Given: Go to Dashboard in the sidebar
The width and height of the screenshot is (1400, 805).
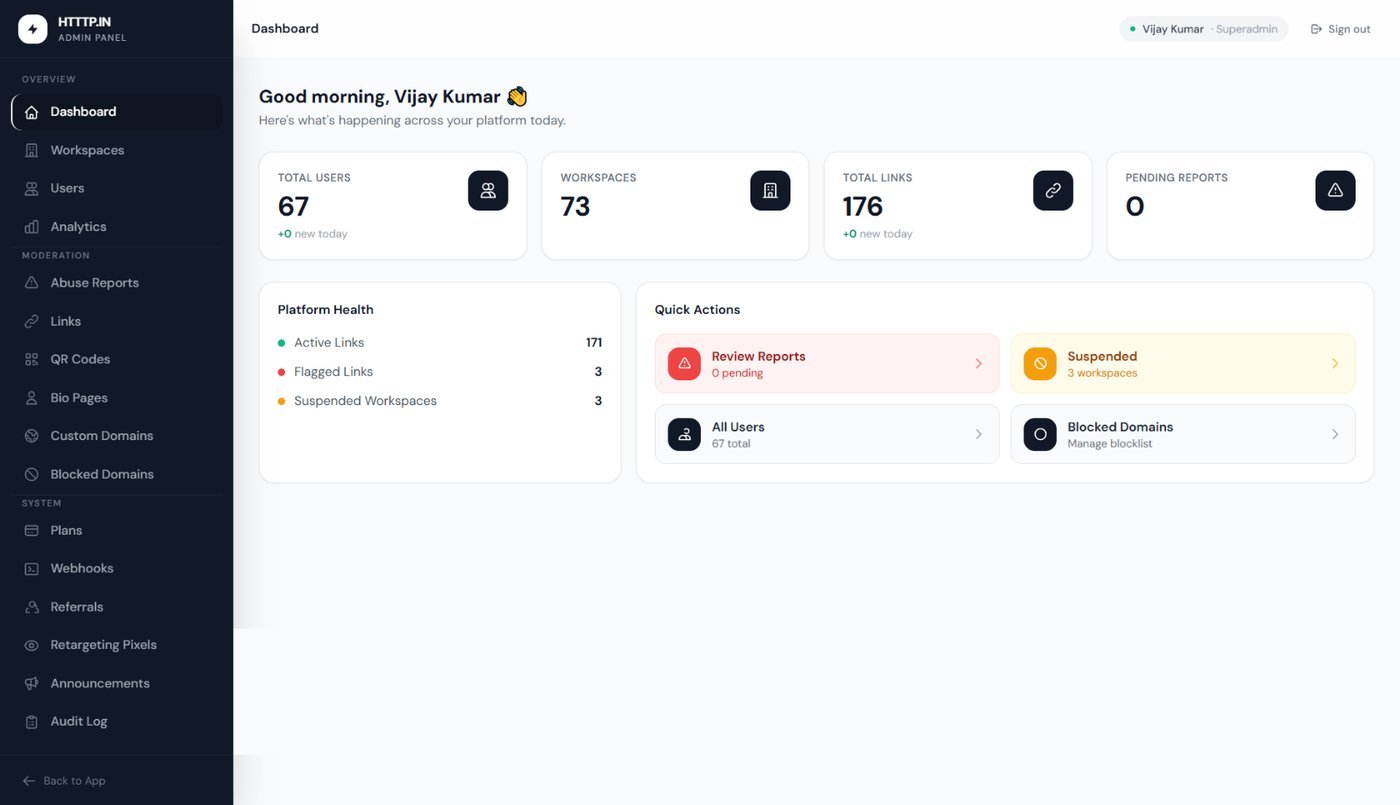Looking at the screenshot, I should [x=117, y=112].
